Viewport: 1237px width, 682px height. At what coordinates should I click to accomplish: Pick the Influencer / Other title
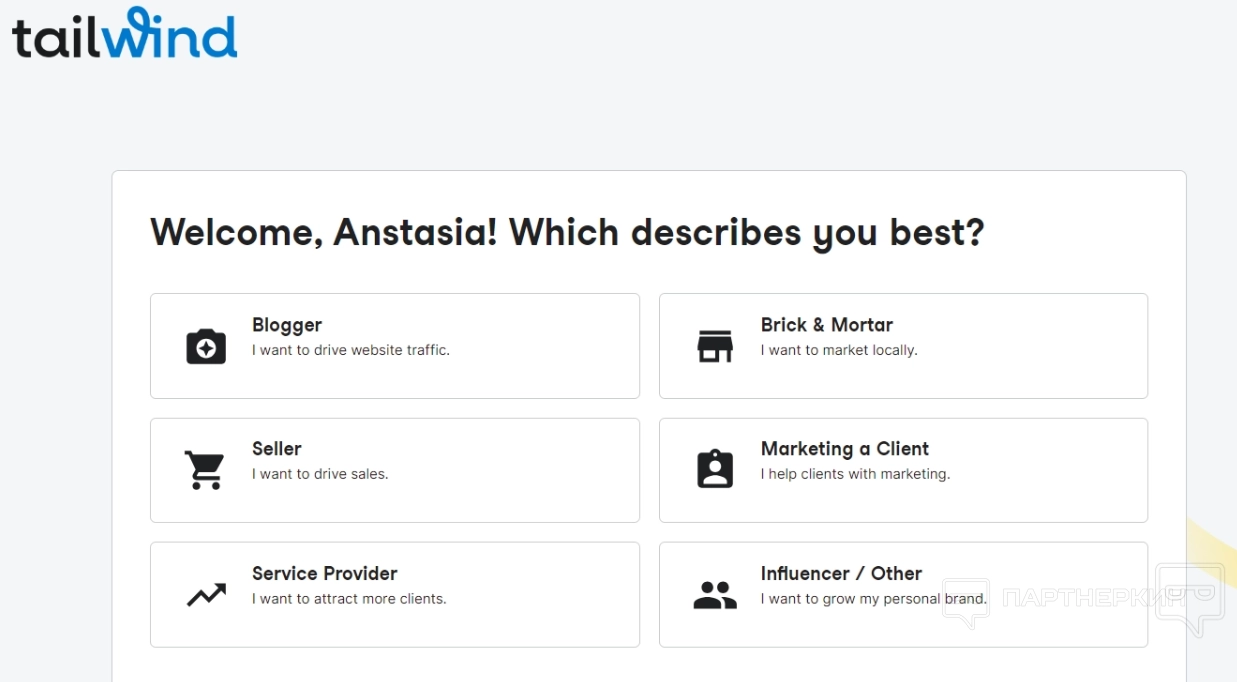pos(841,573)
